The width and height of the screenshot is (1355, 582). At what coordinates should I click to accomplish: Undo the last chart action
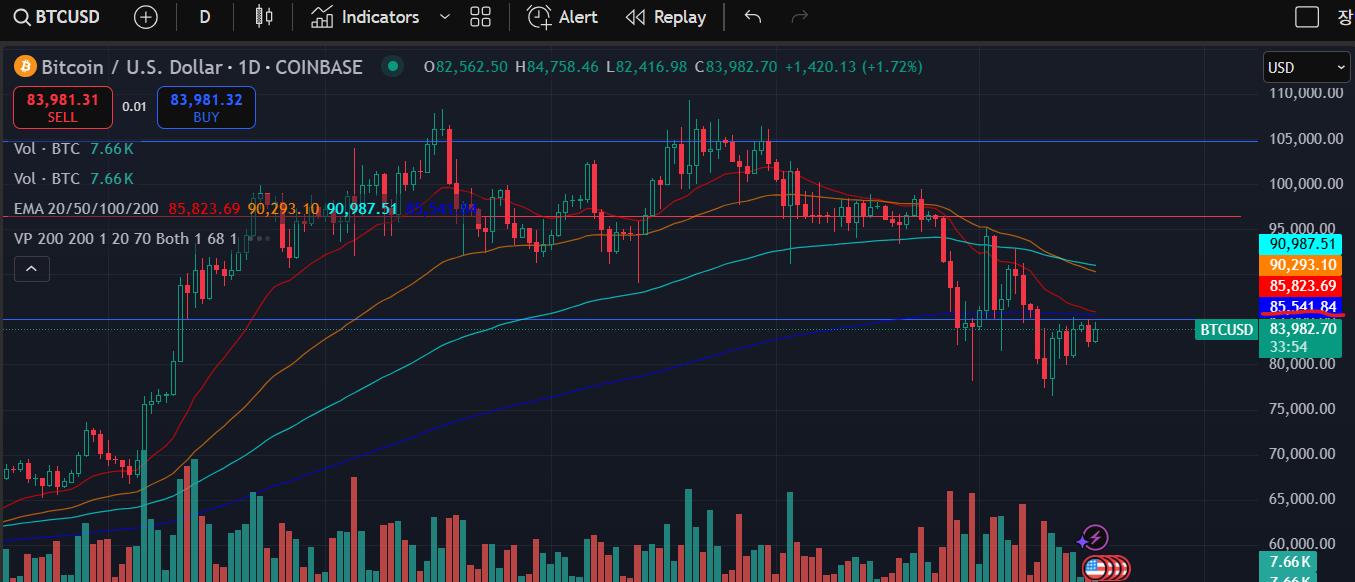(x=753, y=17)
